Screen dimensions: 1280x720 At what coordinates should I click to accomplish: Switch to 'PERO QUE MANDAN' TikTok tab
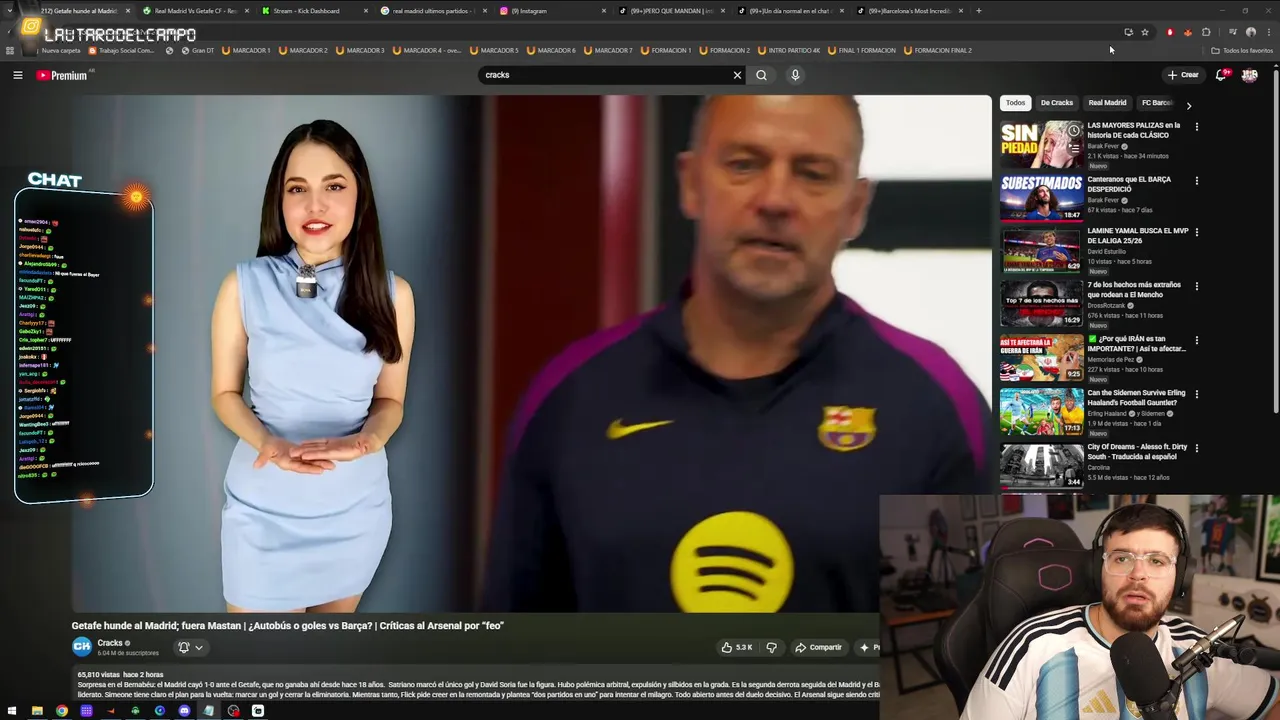[671, 11]
